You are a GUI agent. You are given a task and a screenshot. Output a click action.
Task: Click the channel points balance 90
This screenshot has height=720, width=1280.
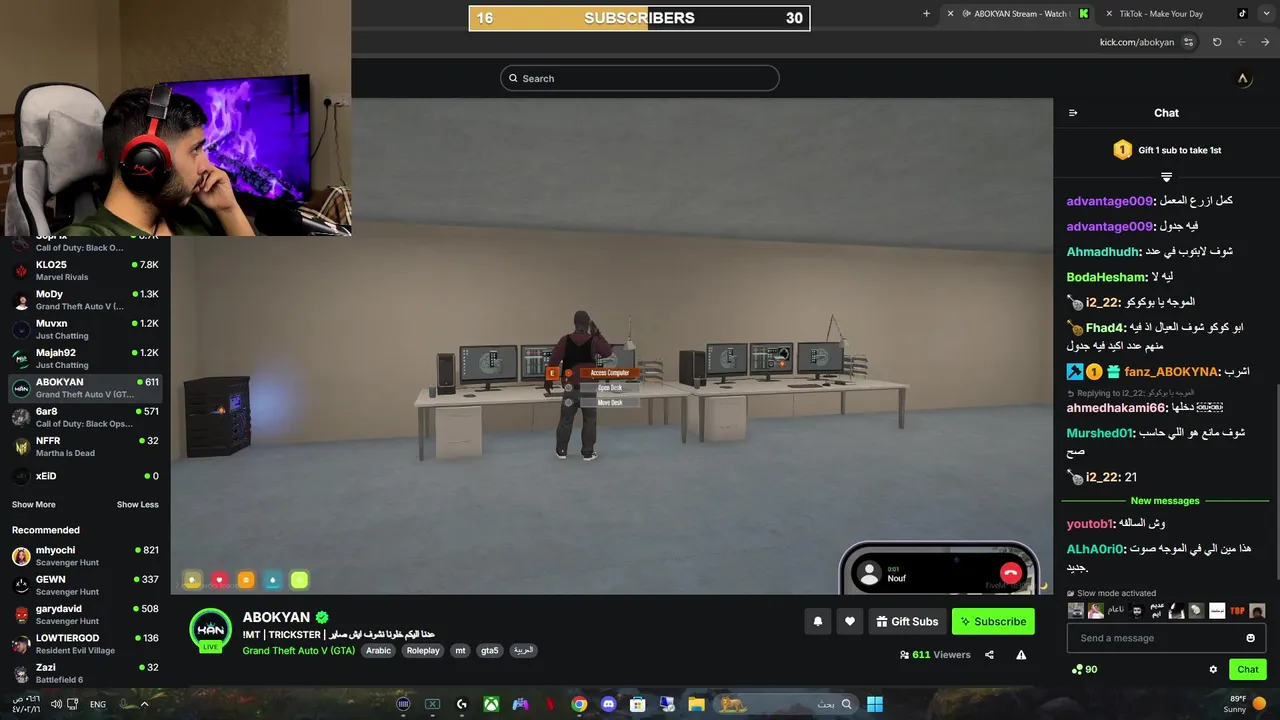1084,669
